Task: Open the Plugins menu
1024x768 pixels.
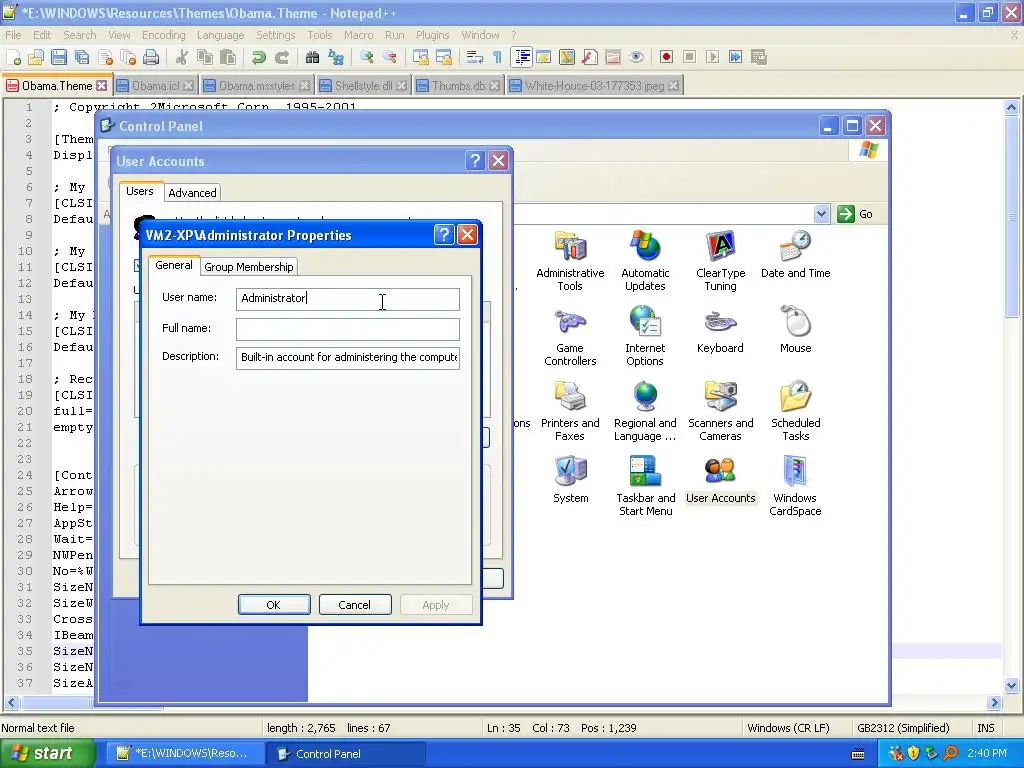Action: [x=432, y=35]
